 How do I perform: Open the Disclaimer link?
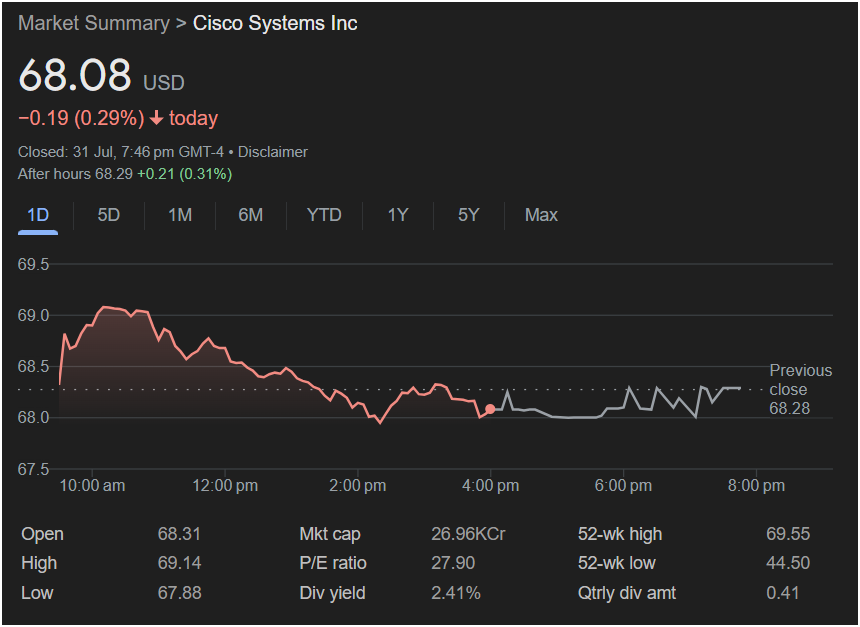(x=273, y=152)
